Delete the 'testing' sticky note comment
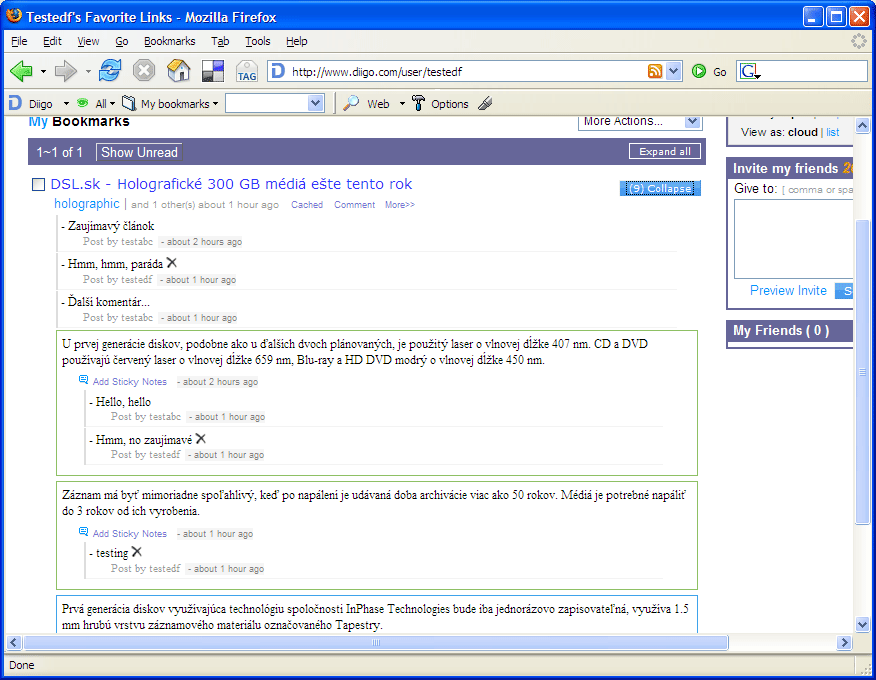Viewport: 876px width, 680px height. coord(137,552)
